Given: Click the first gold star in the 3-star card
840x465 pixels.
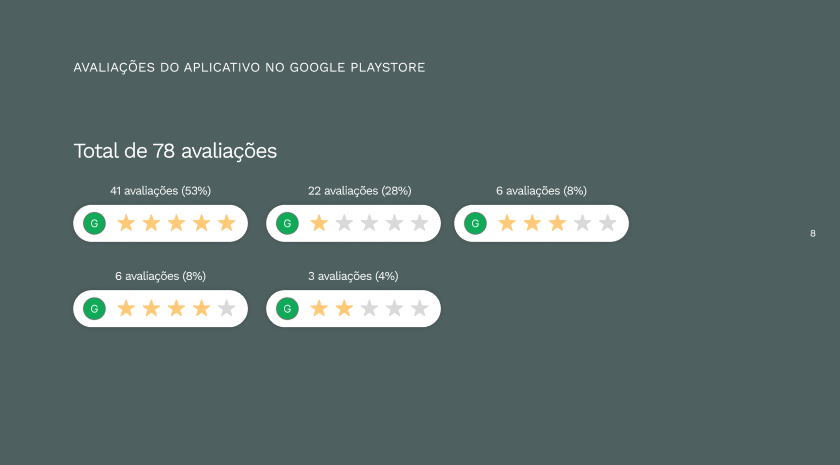Looking at the screenshot, I should [507, 223].
